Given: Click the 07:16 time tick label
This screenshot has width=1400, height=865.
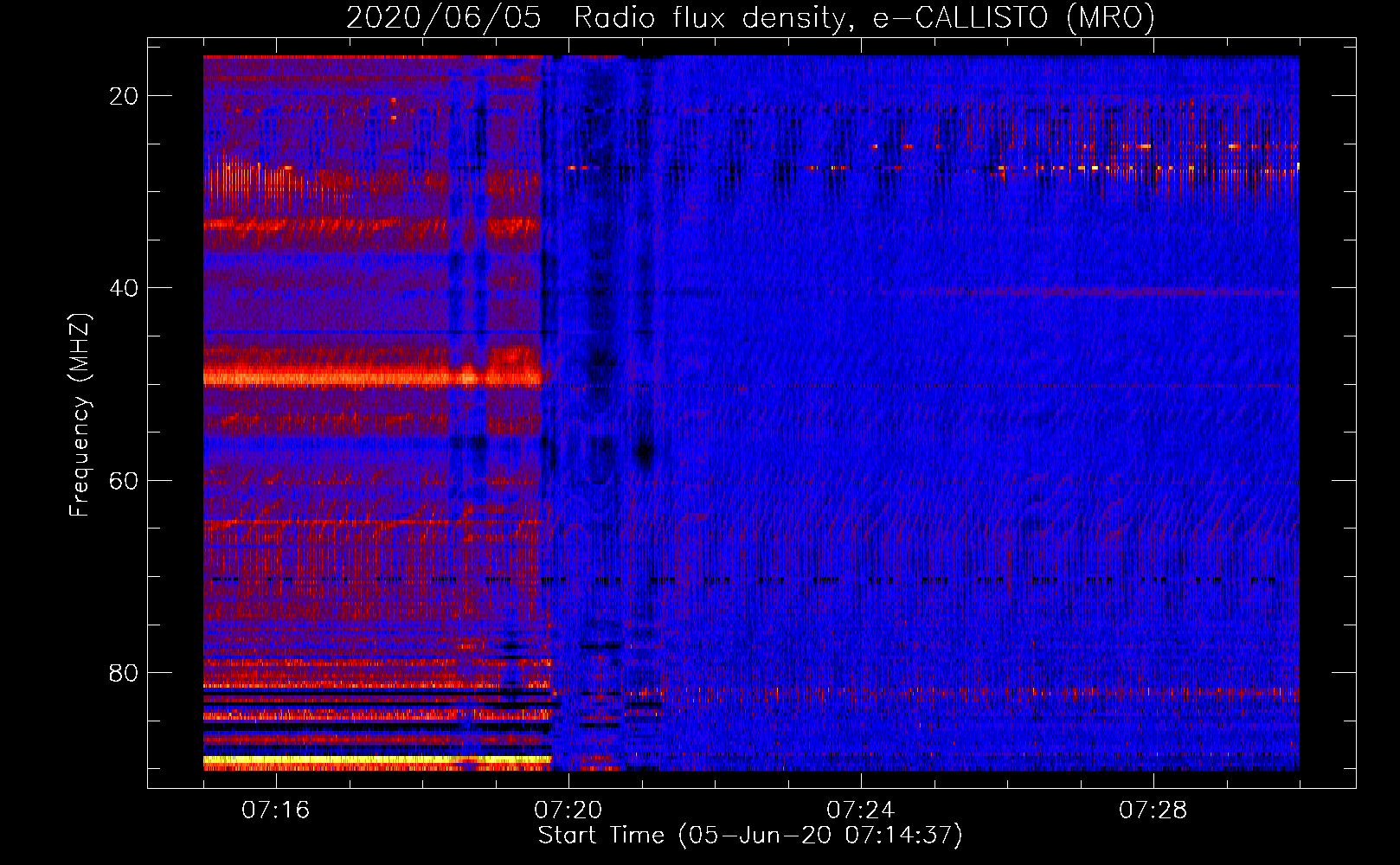Looking at the screenshot, I should click(x=275, y=811).
